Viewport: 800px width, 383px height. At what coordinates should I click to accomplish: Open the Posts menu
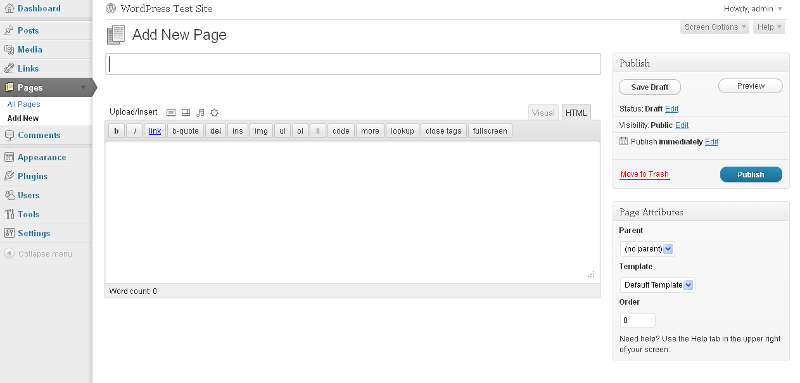click(28, 30)
